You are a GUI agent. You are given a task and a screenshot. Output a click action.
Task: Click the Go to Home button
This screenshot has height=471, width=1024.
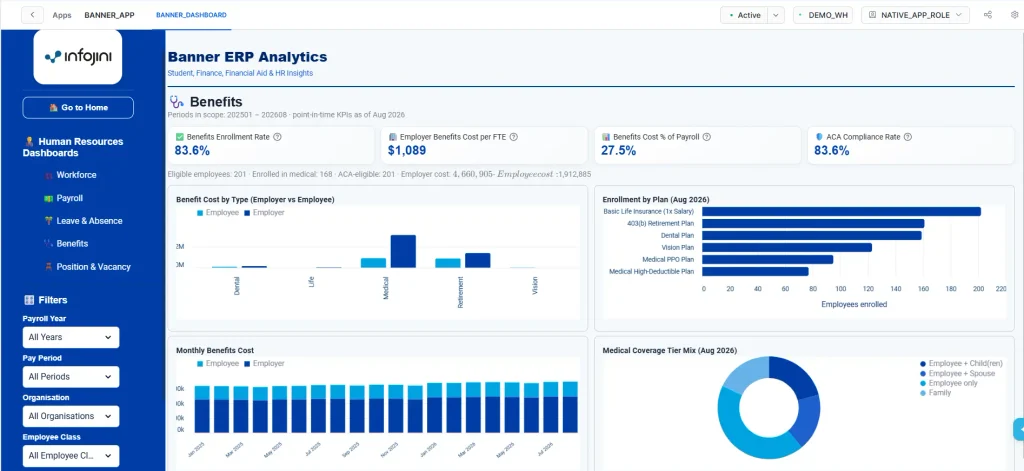tap(78, 108)
